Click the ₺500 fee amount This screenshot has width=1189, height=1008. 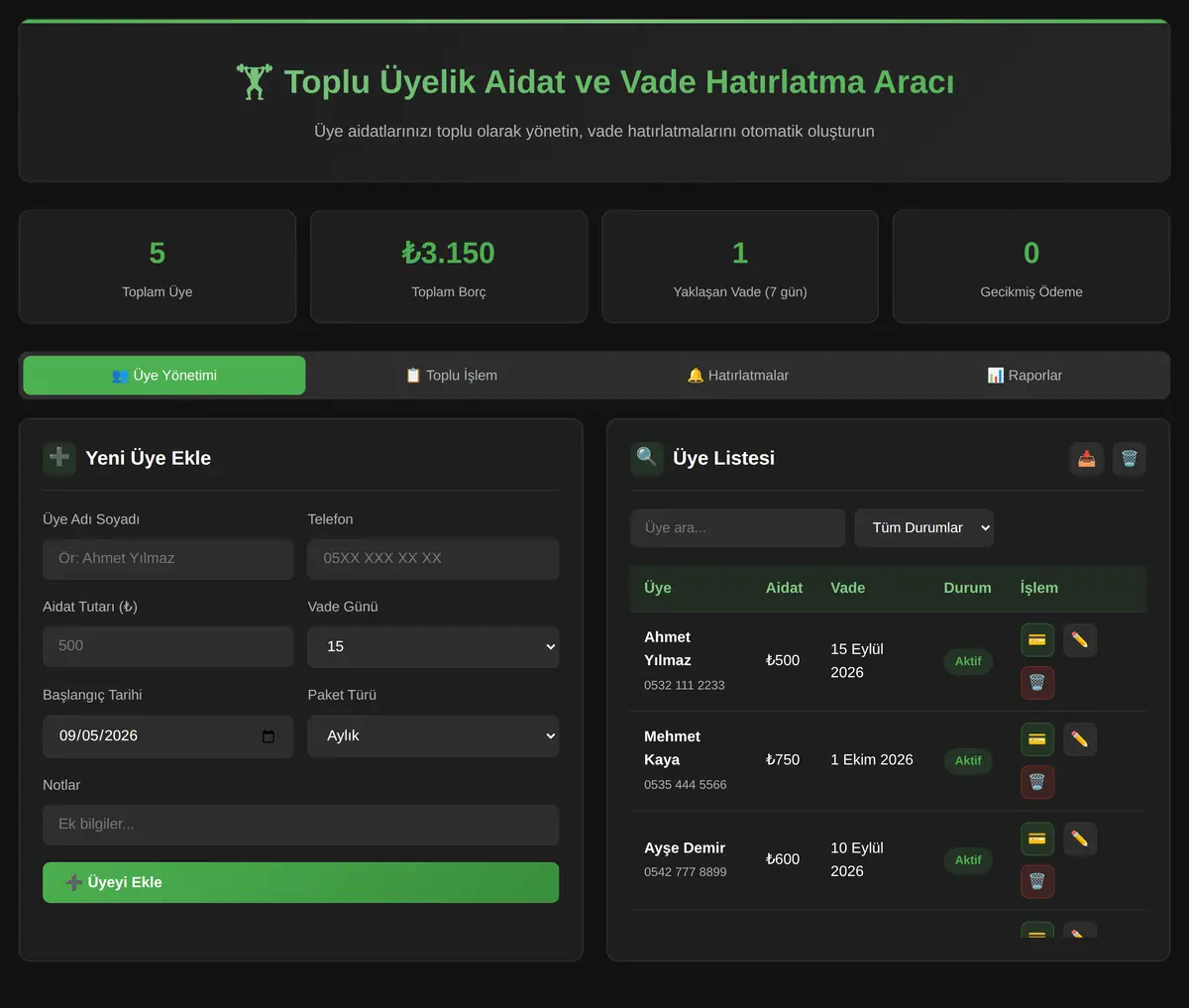[783, 660]
